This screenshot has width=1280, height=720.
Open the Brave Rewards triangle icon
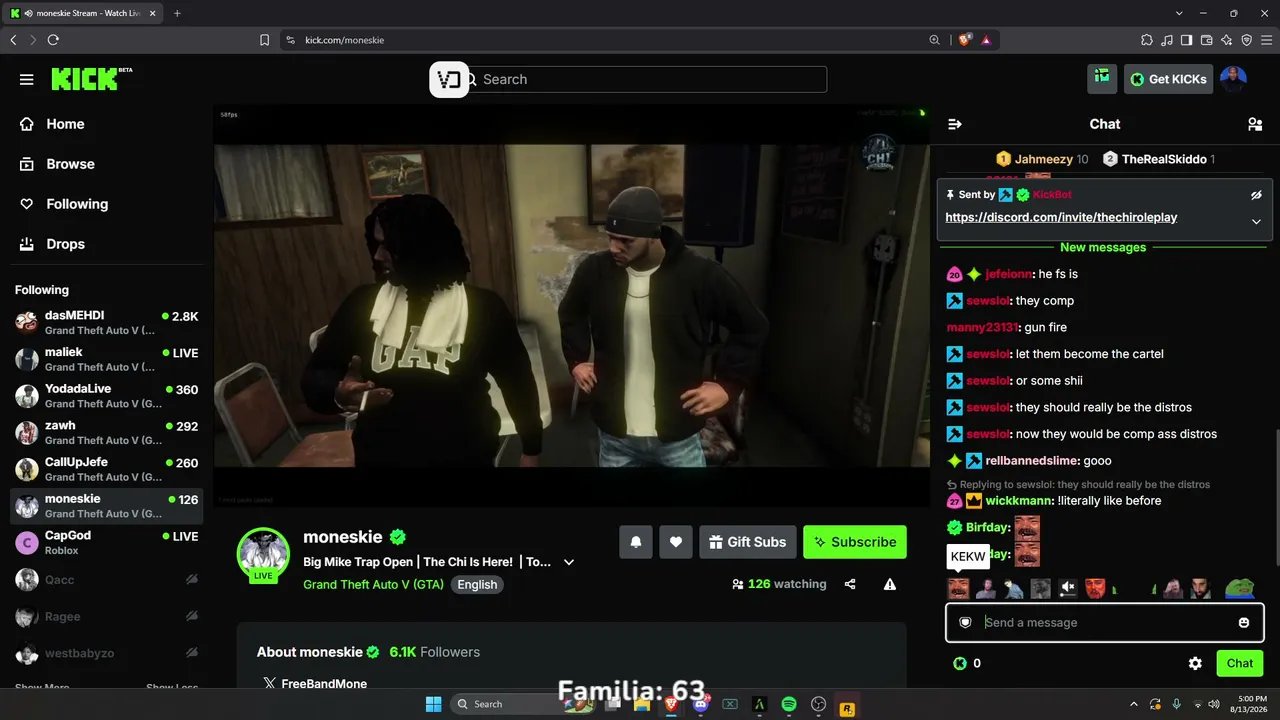coord(986,40)
